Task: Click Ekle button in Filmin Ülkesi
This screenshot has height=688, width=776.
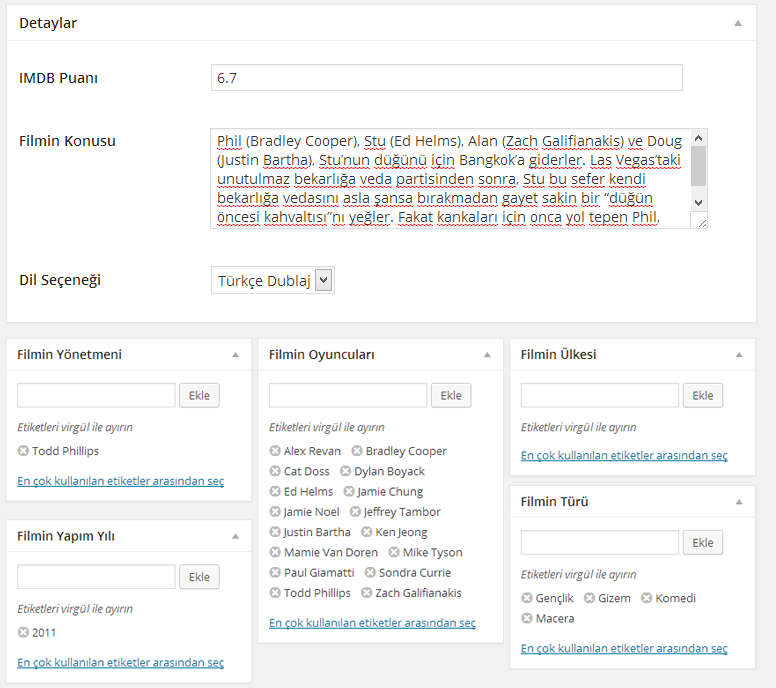Action: pos(703,395)
